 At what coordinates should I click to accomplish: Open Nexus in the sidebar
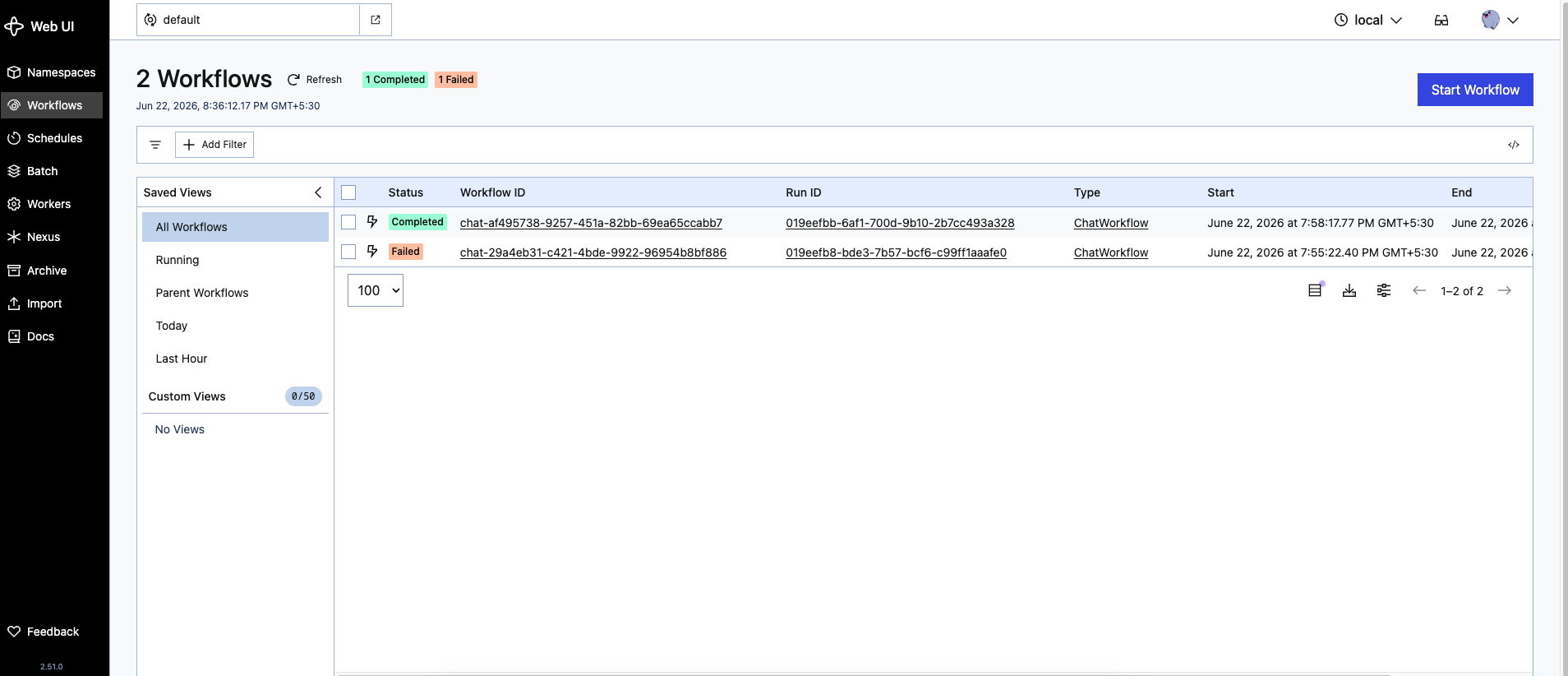pyautogui.click(x=52, y=237)
